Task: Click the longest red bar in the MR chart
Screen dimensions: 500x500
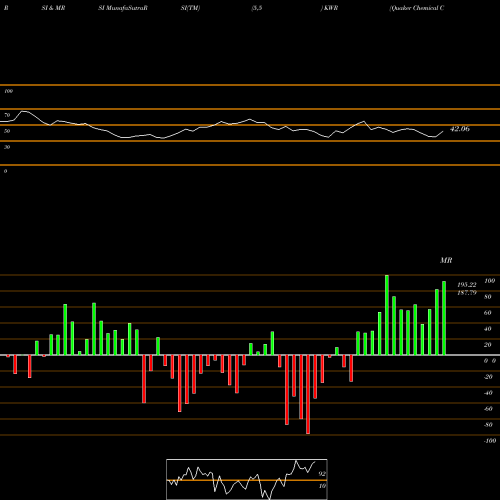Action: coord(308,394)
